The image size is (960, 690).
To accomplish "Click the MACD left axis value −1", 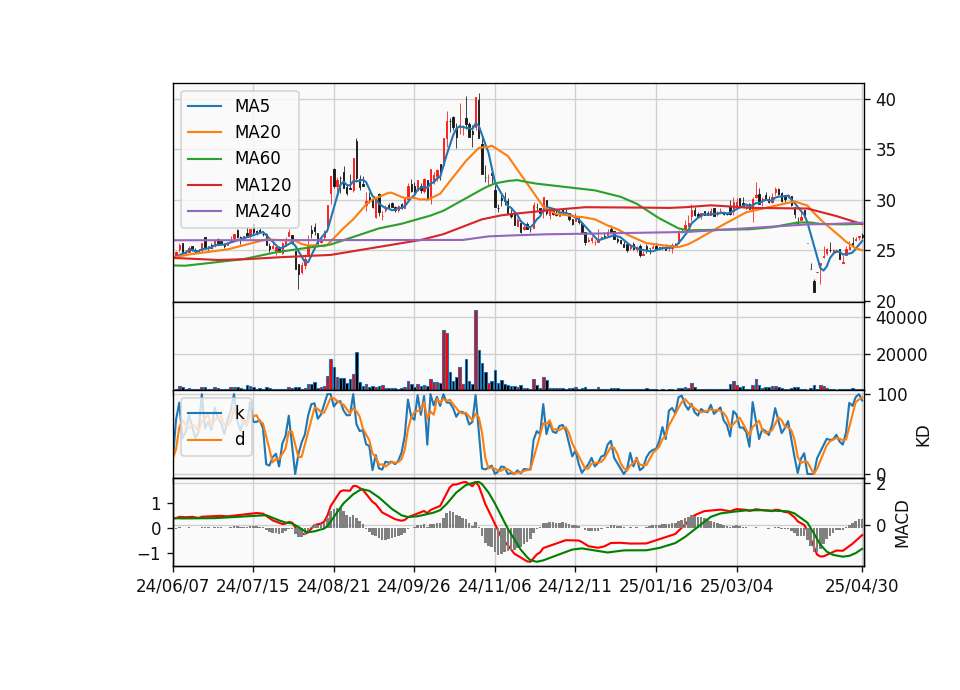I will [150, 554].
